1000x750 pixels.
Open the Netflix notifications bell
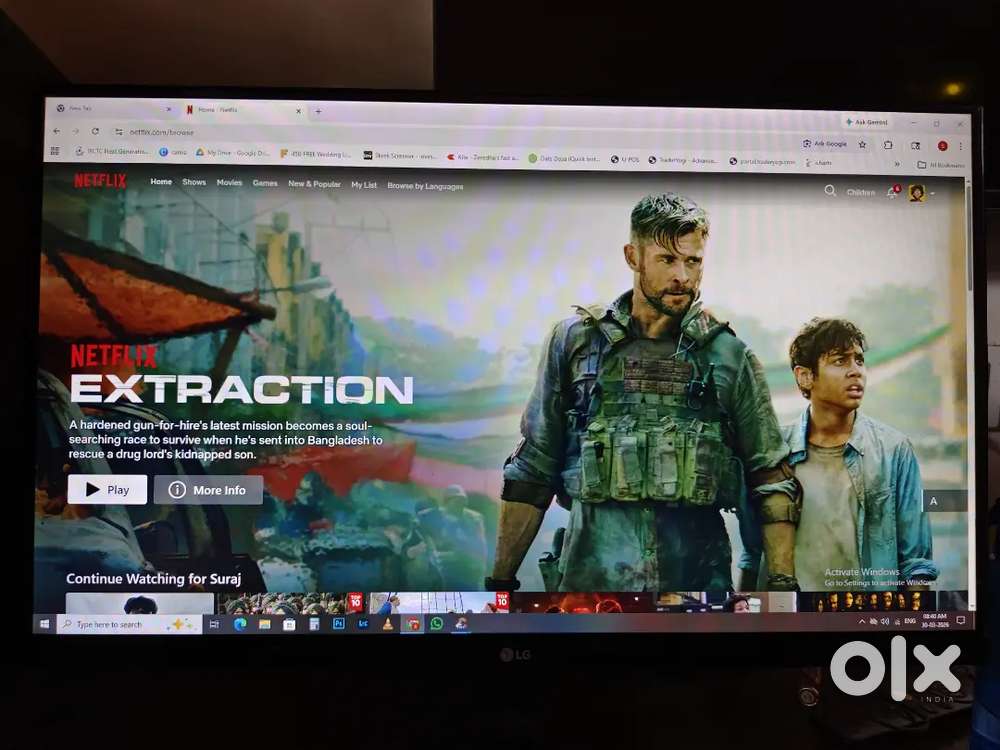point(891,192)
